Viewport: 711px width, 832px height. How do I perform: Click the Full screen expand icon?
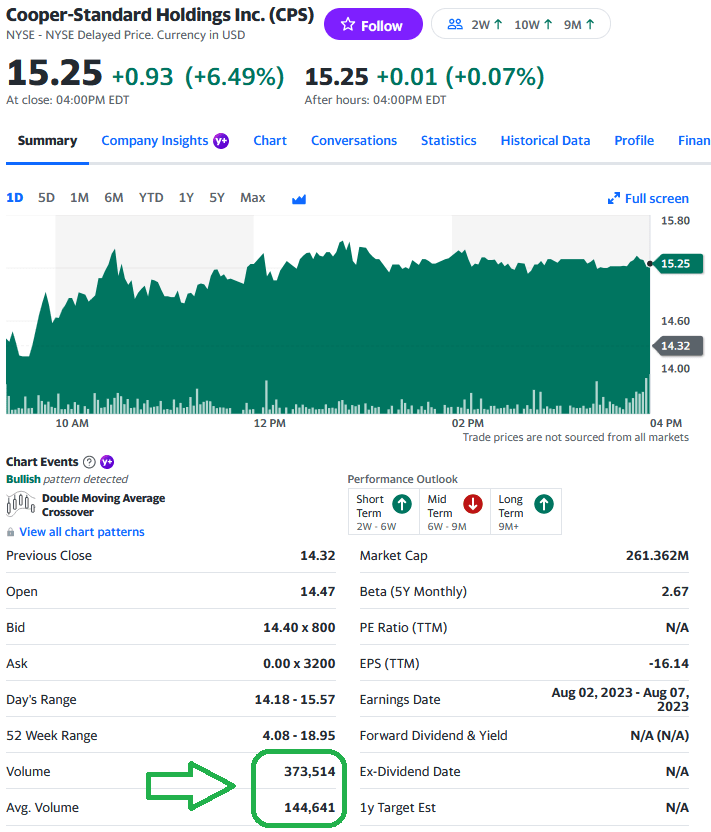coord(614,198)
